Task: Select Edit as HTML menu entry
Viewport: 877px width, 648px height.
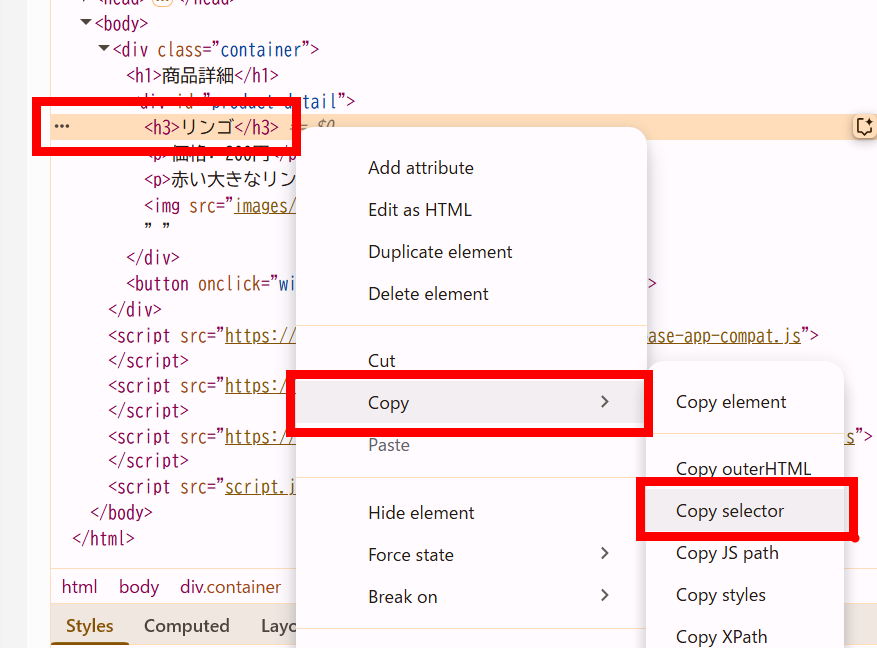Action: click(x=419, y=210)
